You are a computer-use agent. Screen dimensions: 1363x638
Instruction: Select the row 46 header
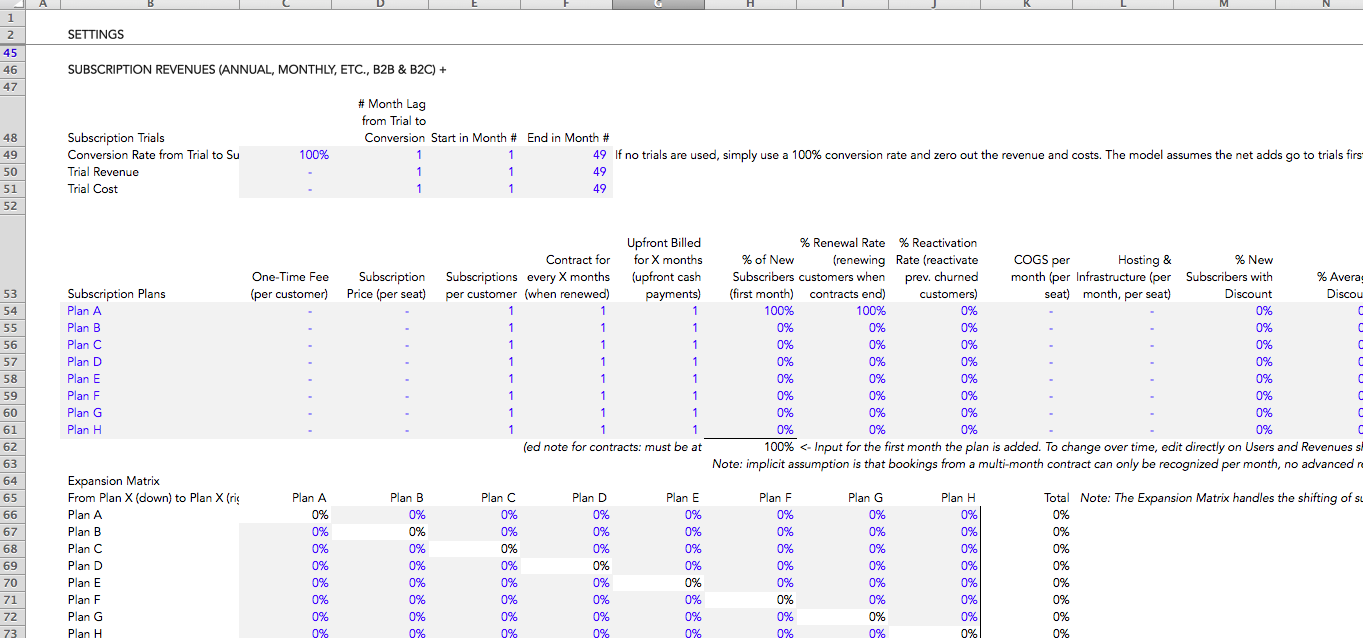pos(10,70)
